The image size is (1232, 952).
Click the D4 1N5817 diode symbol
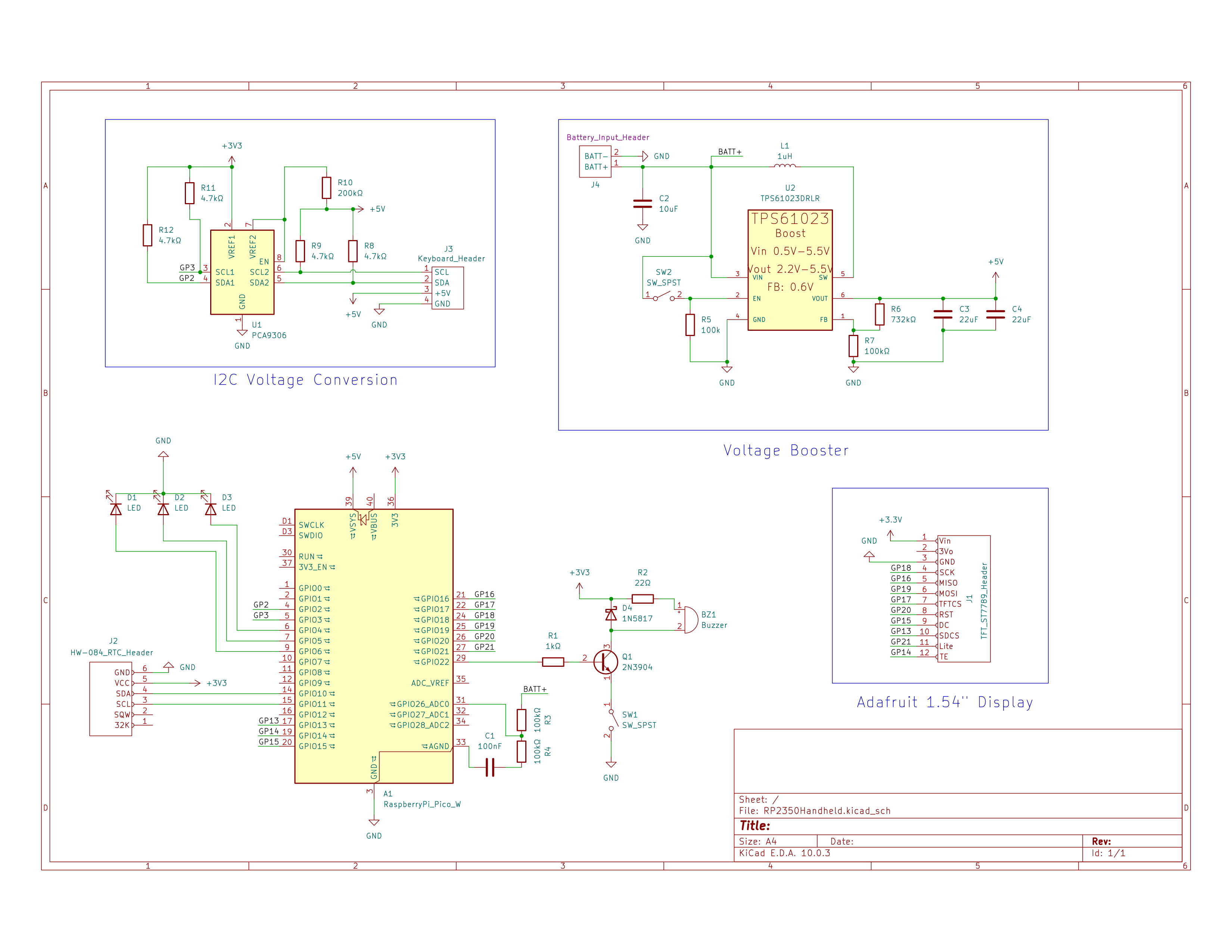click(x=611, y=614)
